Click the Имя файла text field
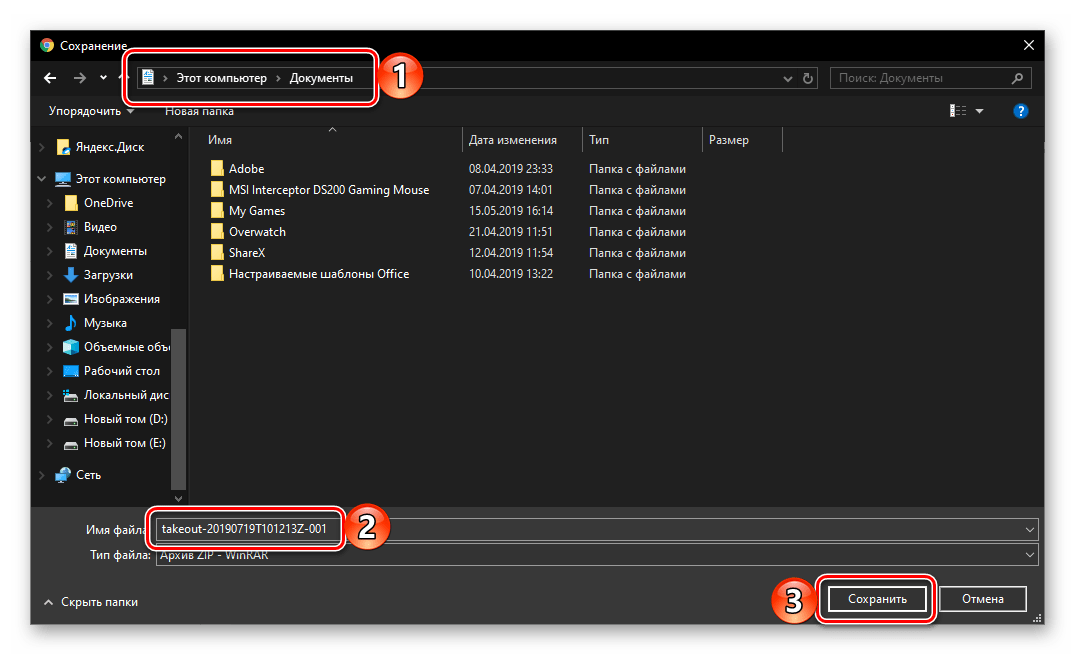Screen dimensions: 1075x655 pyautogui.click(x=680, y=529)
